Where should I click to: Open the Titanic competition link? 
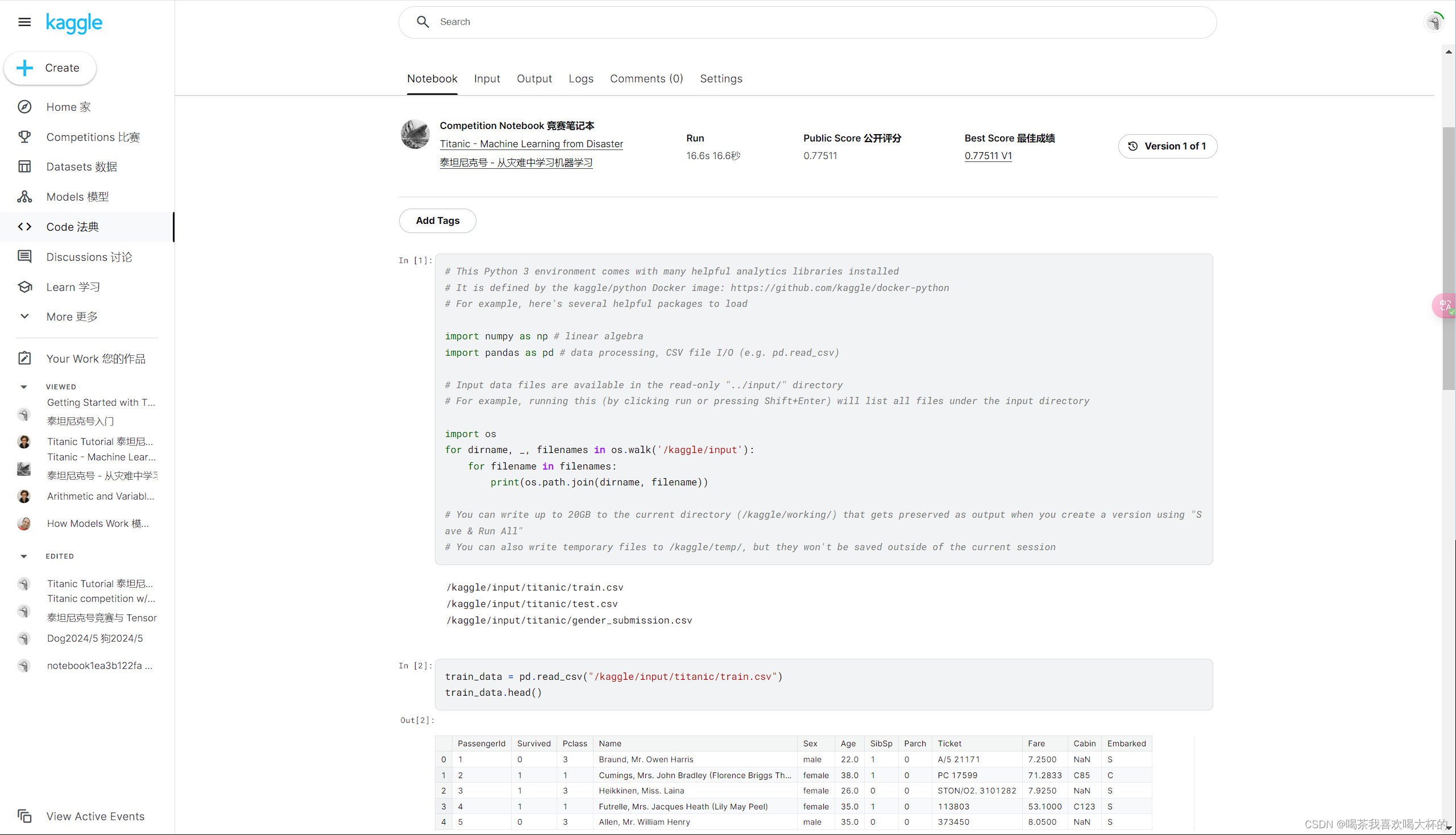(x=531, y=144)
